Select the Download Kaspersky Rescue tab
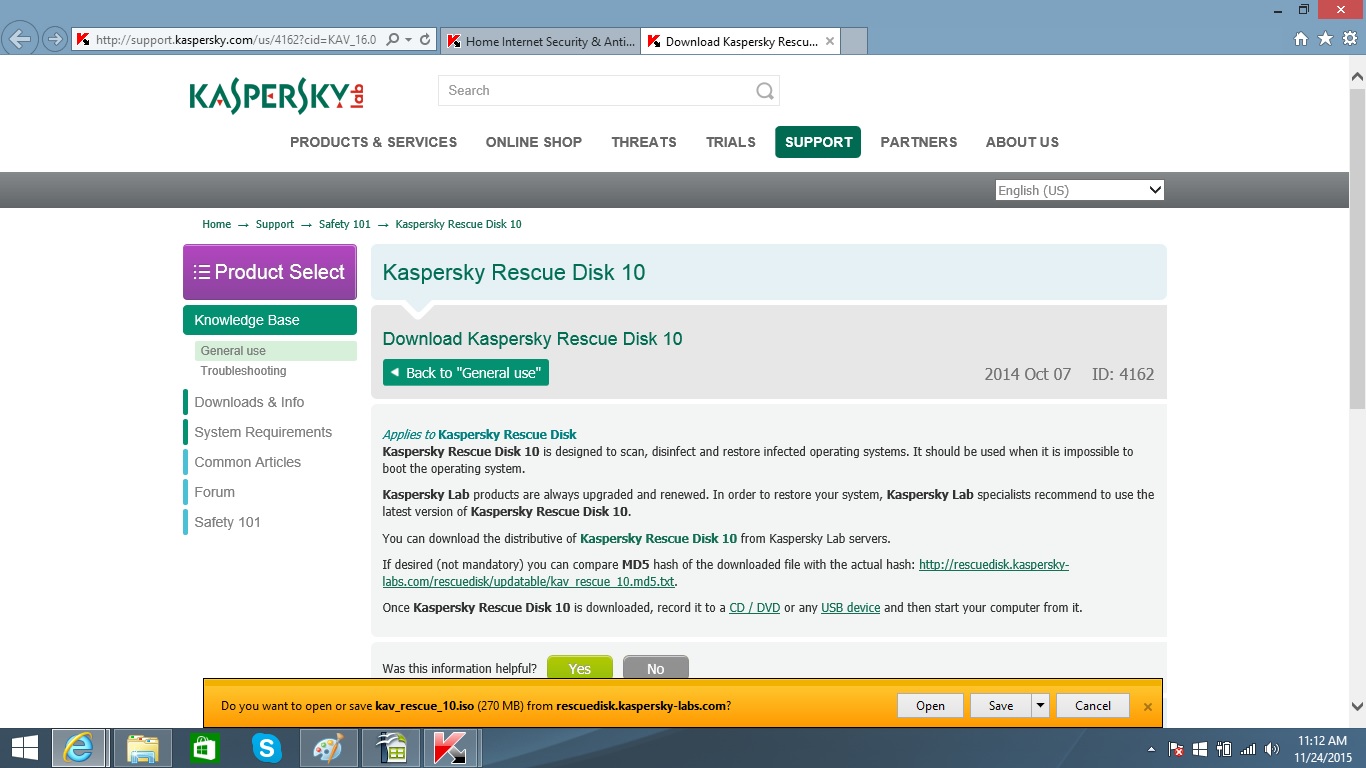 740,41
